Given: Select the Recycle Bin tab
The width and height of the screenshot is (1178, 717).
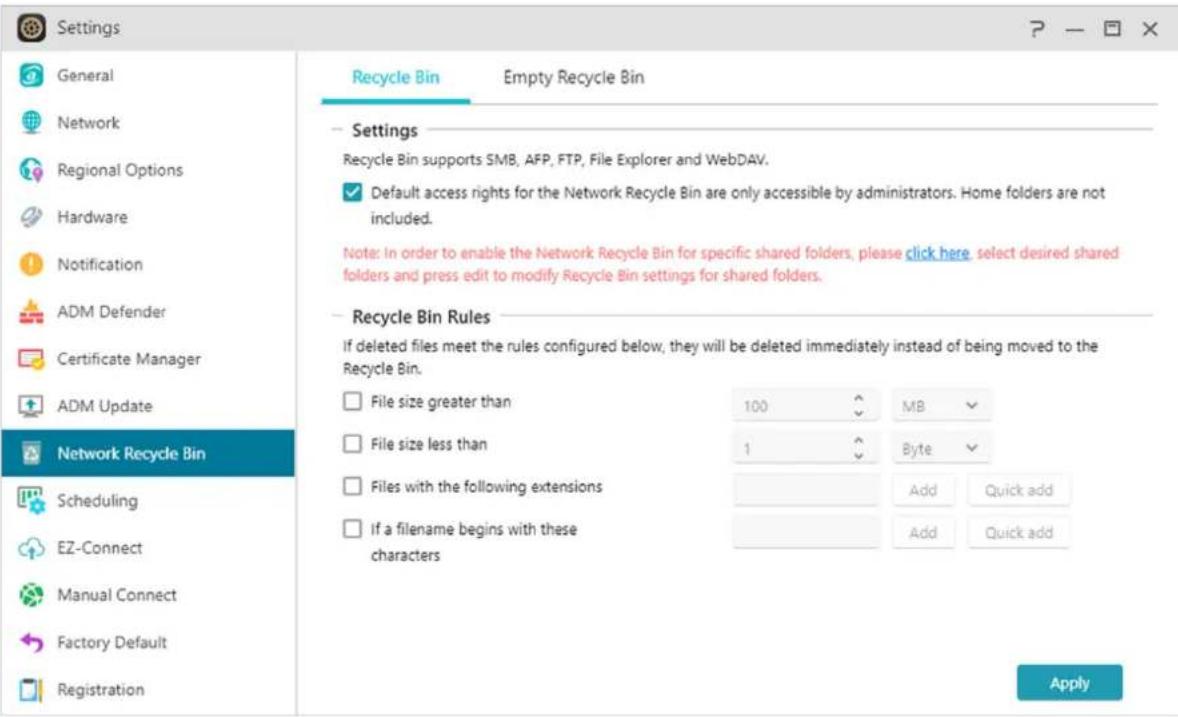Looking at the screenshot, I should pos(395,78).
